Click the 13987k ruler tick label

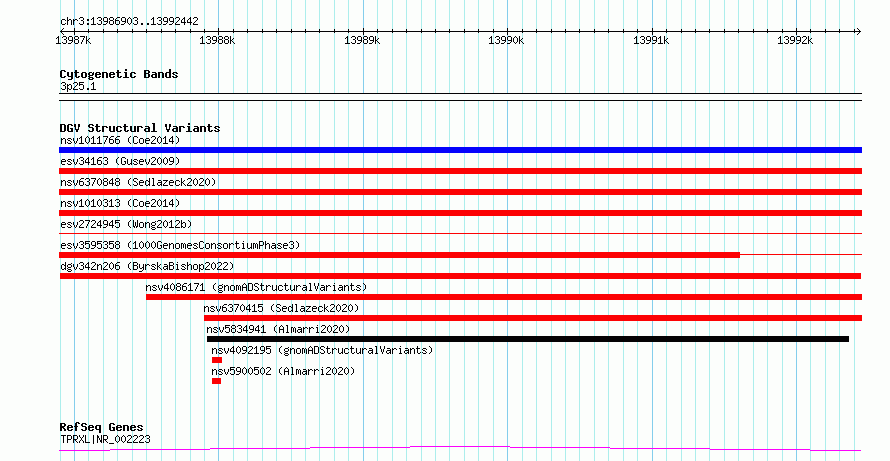point(73,40)
